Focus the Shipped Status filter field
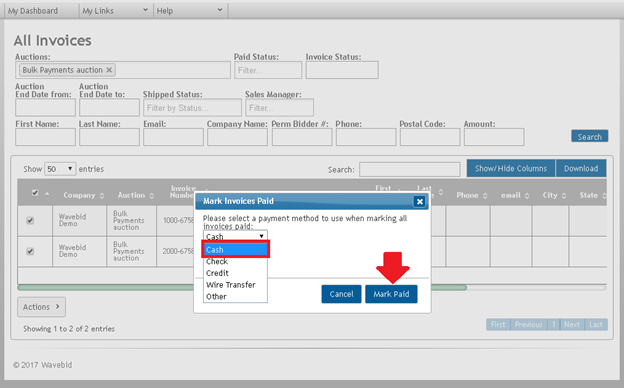The width and height of the screenshot is (624, 388). pos(192,107)
